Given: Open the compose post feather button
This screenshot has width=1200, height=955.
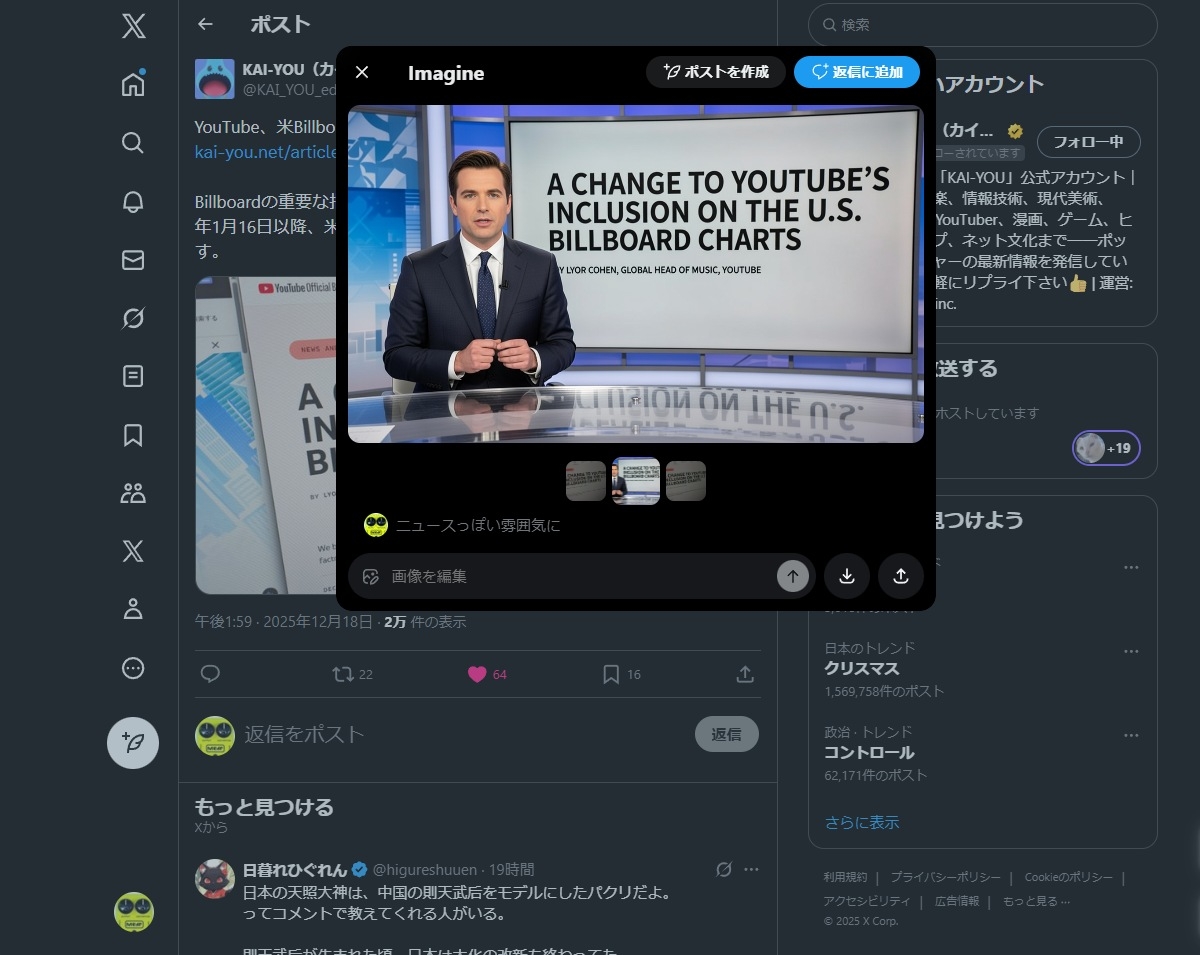Looking at the screenshot, I should [x=132, y=743].
